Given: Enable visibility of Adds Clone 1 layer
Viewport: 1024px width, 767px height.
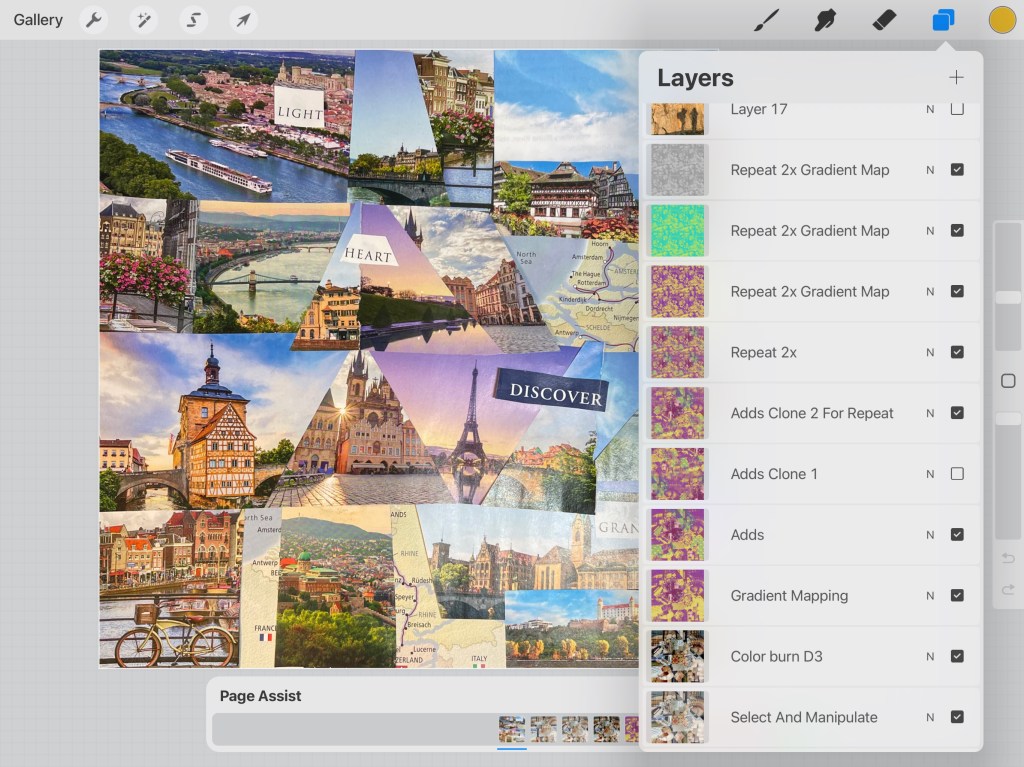Looking at the screenshot, I should point(957,474).
